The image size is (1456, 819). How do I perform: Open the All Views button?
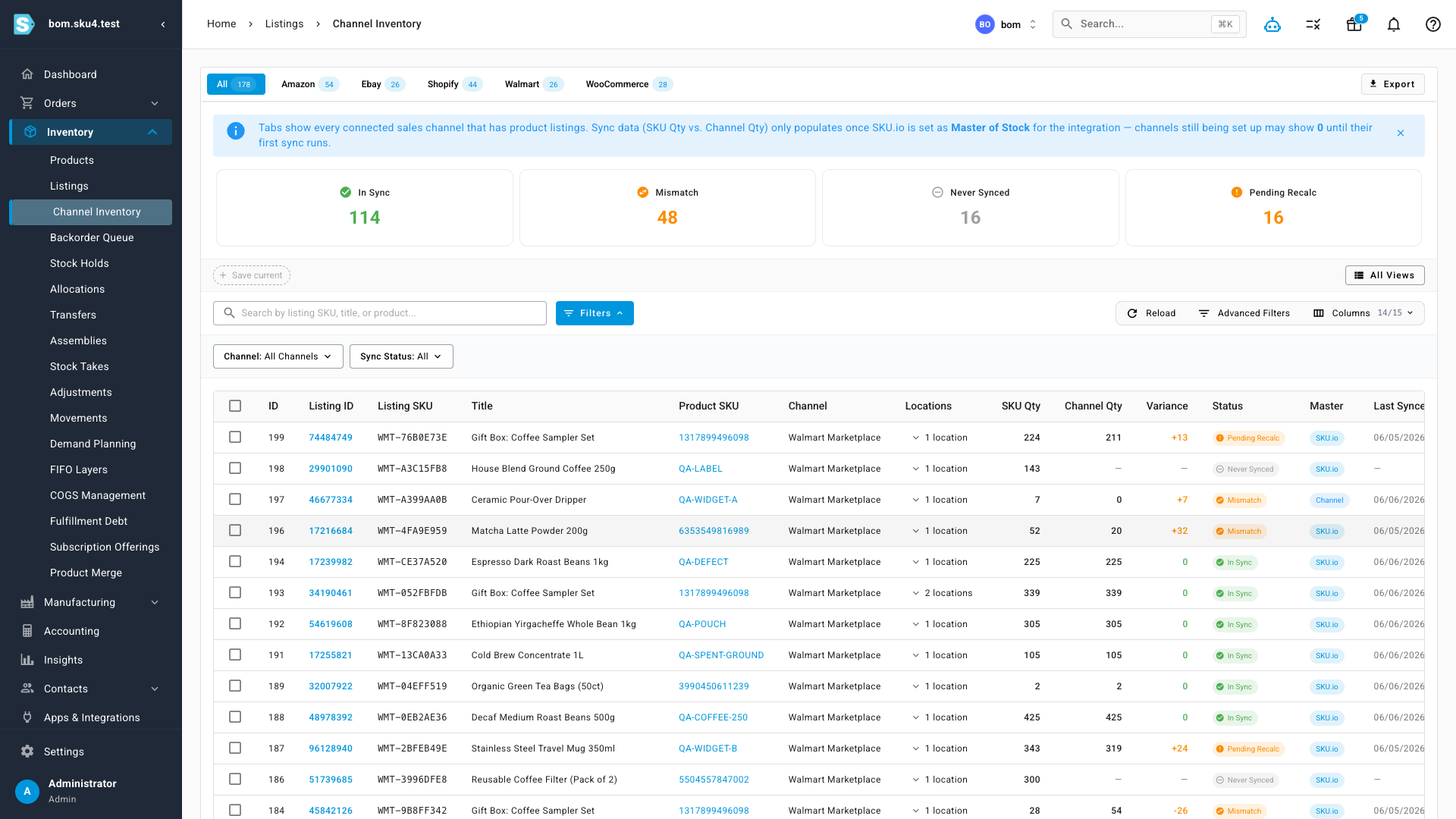point(1385,275)
